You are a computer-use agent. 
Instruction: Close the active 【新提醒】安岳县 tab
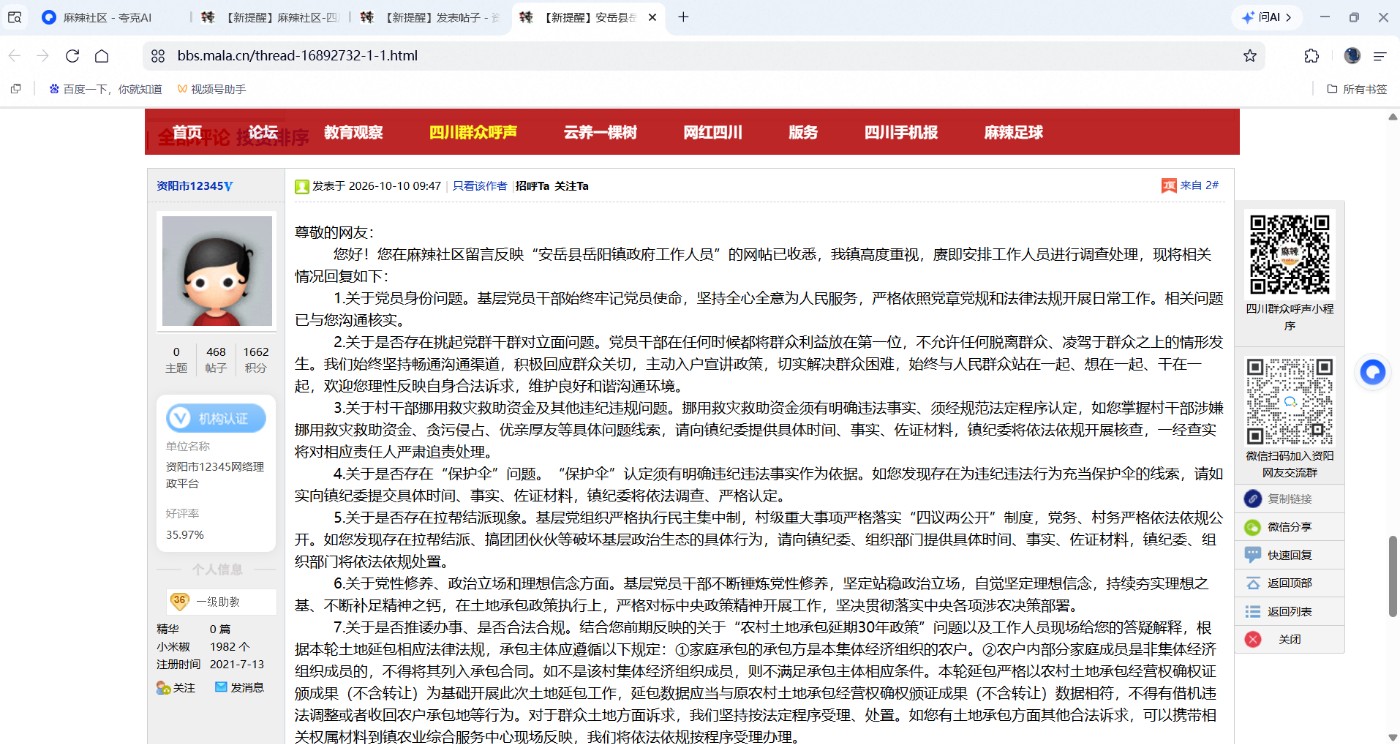coord(652,17)
